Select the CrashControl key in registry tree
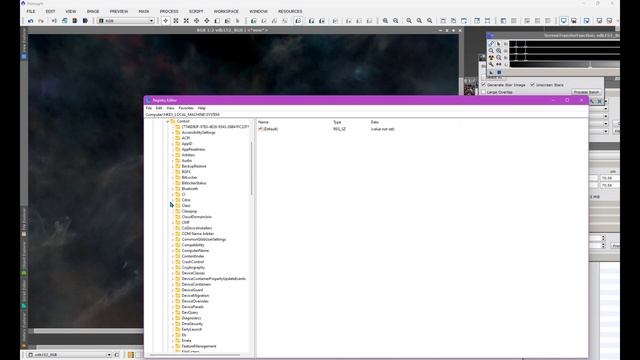 193,262
